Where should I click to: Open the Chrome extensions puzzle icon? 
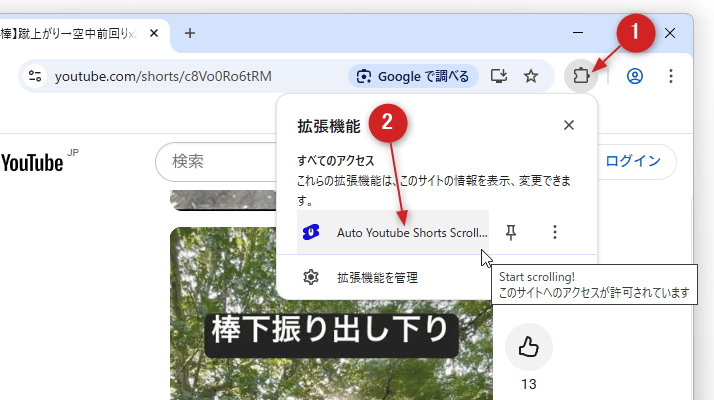pos(581,76)
